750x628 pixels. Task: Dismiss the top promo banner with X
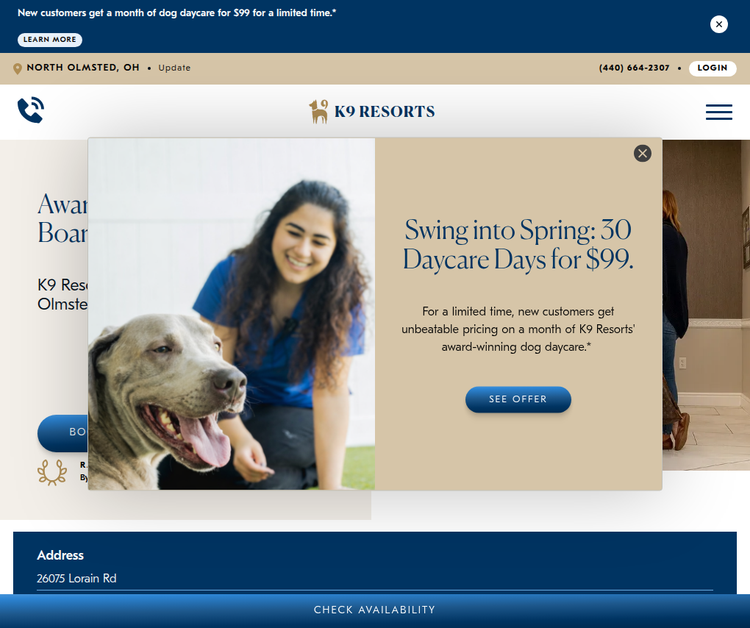pos(718,24)
